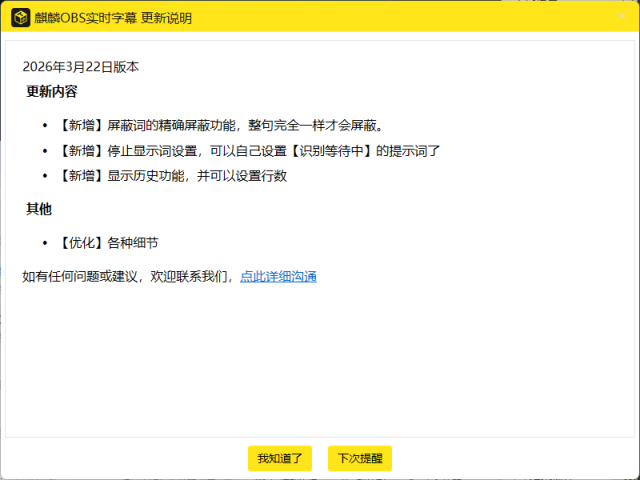Image resolution: width=640 pixels, height=480 pixels.
Task: Click the 更新内容 heading
Action: pos(52,92)
